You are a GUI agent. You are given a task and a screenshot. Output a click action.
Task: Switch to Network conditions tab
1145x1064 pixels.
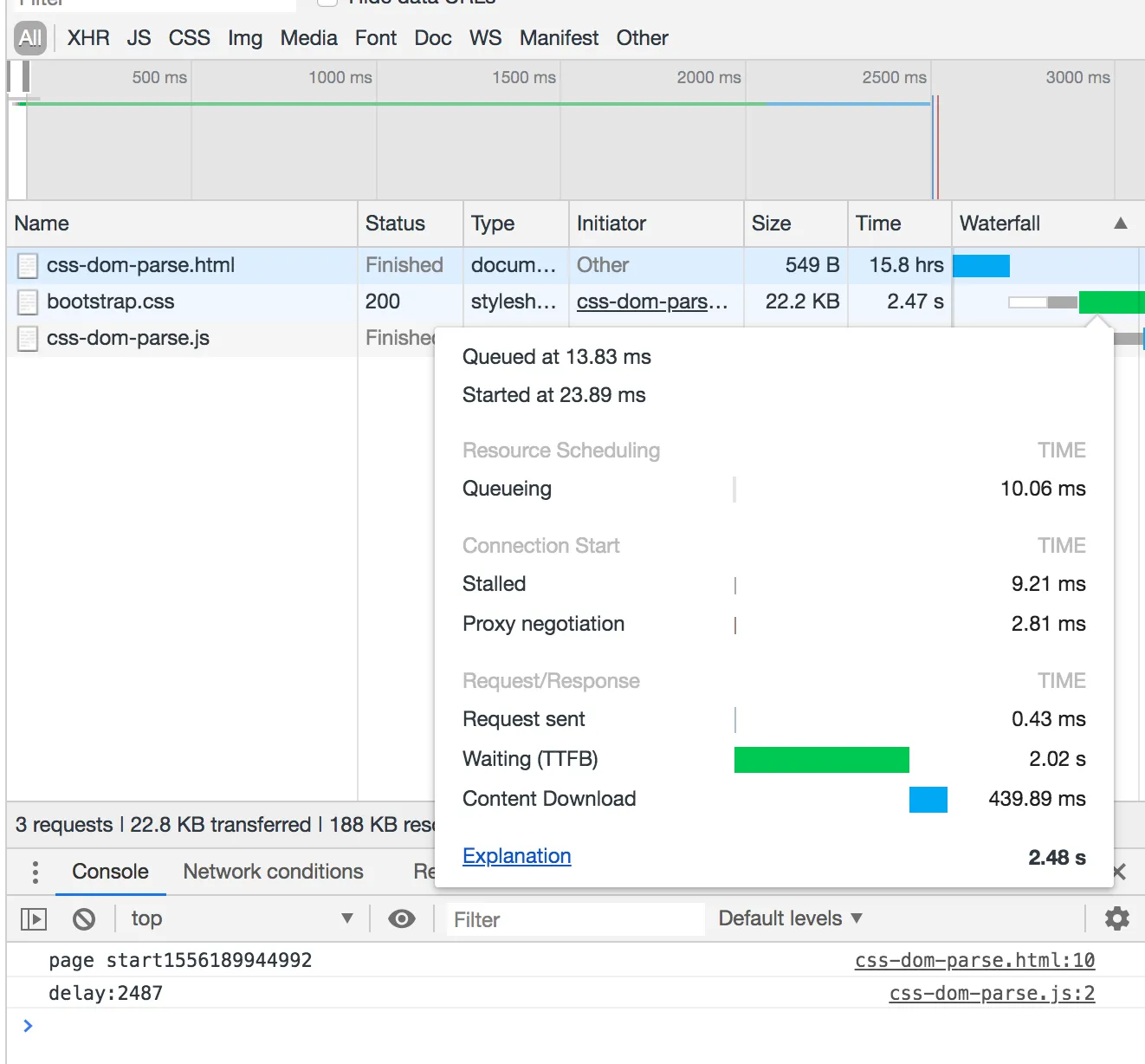[x=273, y=872]
